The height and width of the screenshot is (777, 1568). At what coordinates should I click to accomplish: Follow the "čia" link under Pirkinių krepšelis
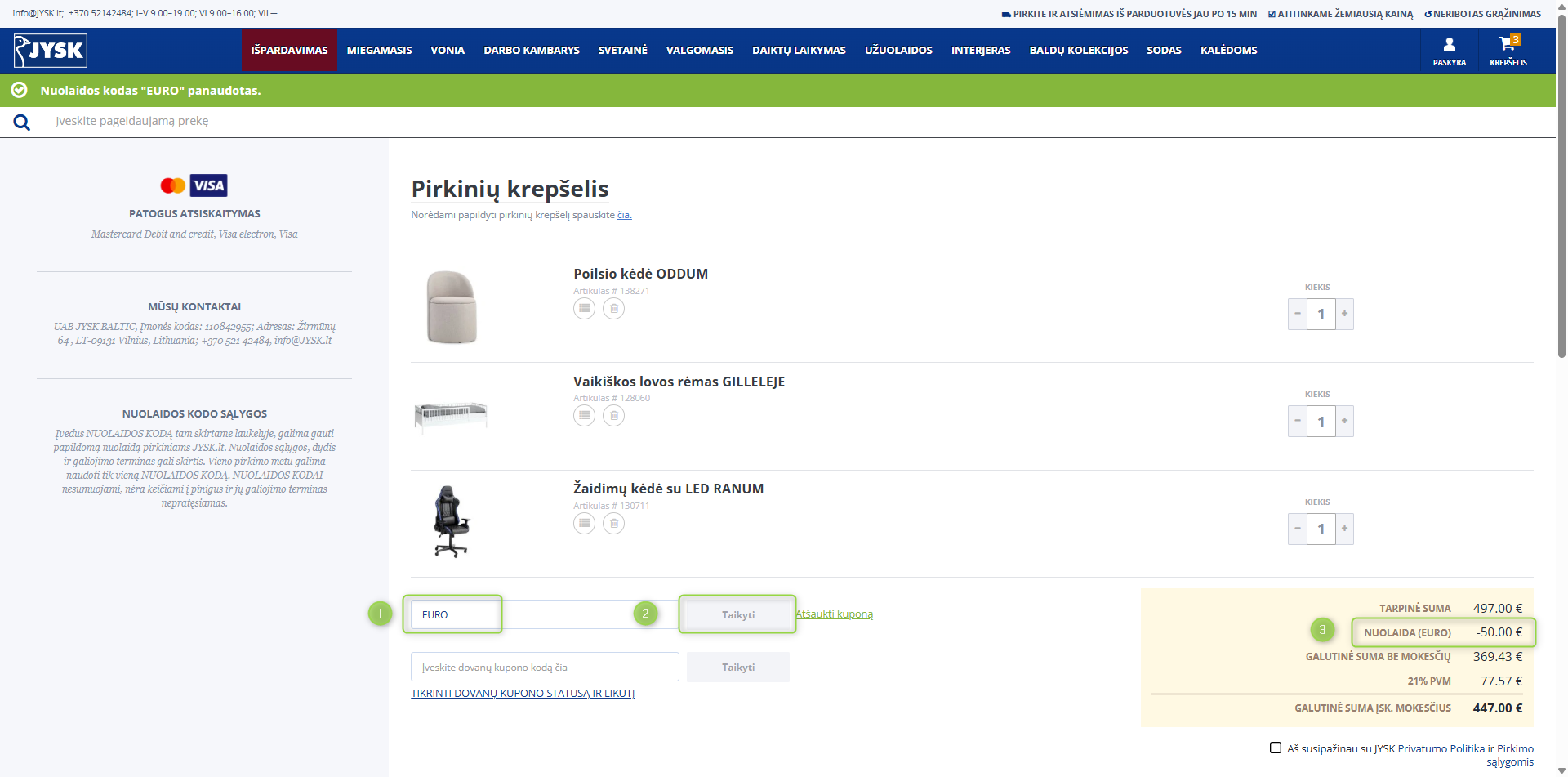624,215
